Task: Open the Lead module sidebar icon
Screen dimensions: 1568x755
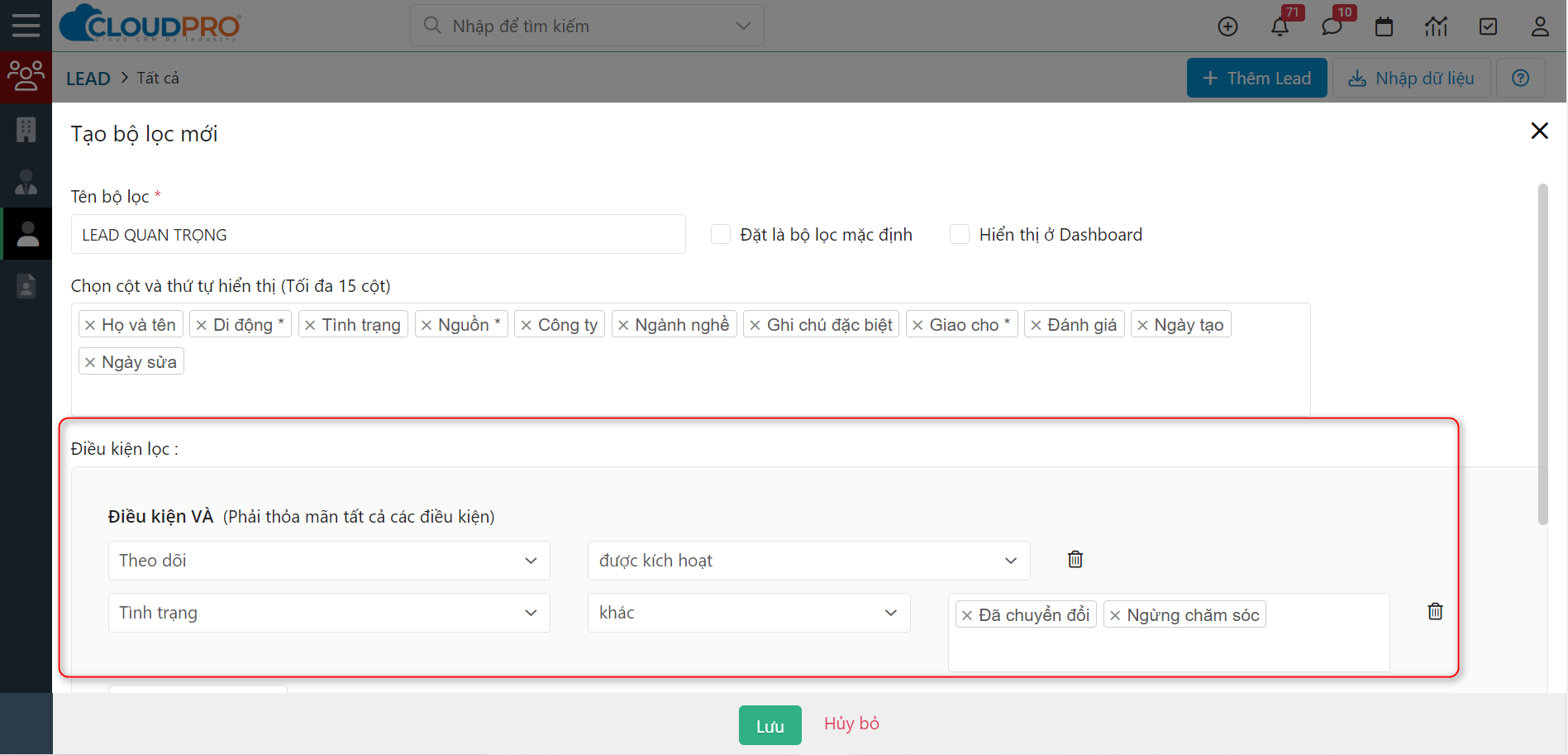Action: pyautogui.click(x=26, y=77)
